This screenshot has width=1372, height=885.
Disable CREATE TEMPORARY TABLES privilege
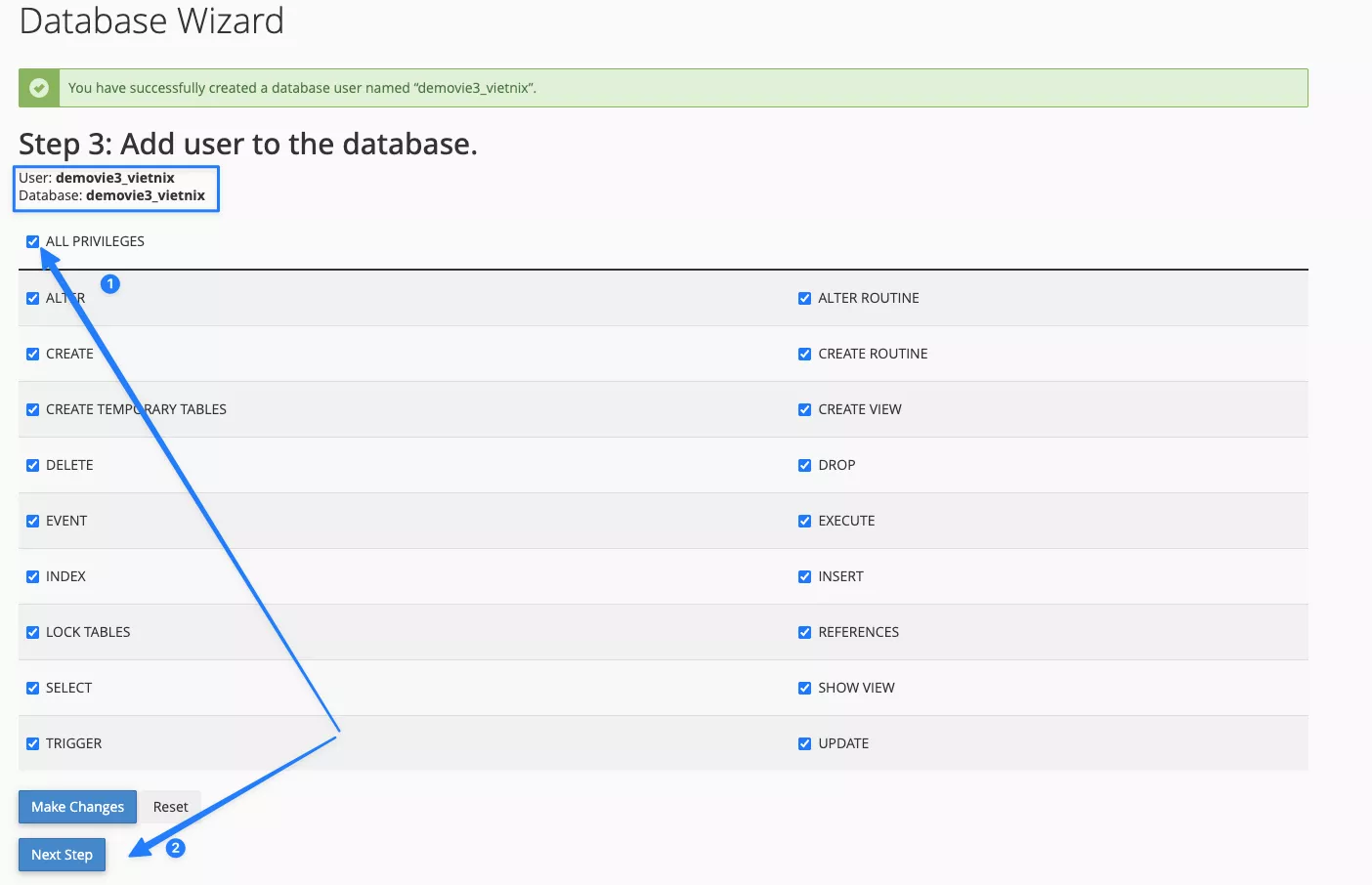(x=32, y=409)
